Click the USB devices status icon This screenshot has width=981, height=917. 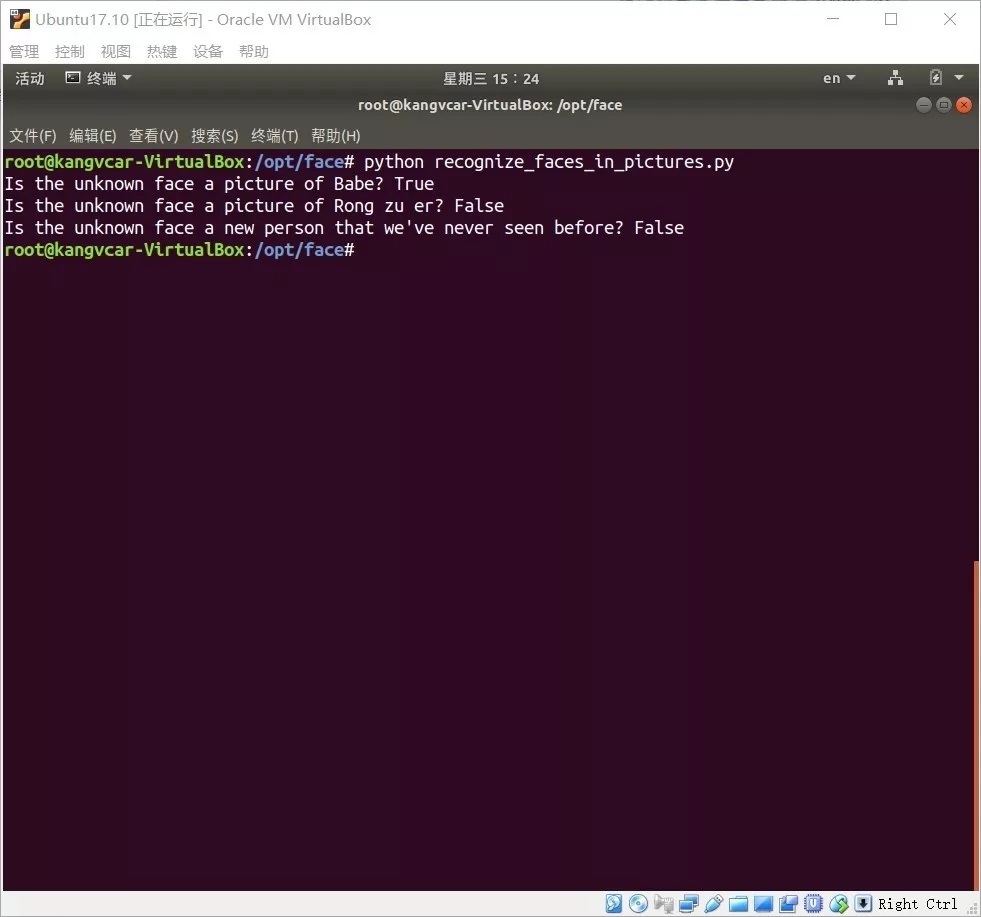coord(713,903)
